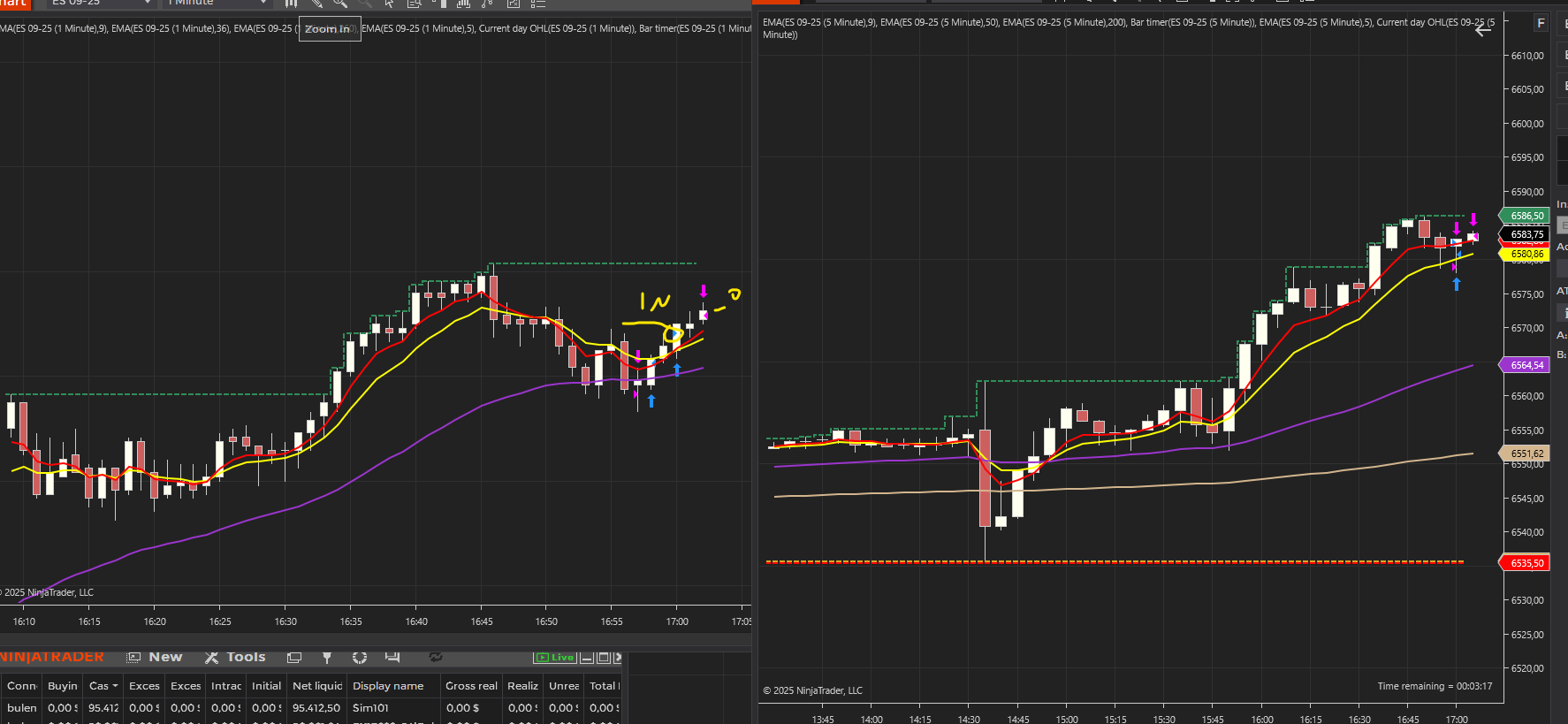
Task: Click the black 6583,75 current price marker
Action: tap(1526, 234)
